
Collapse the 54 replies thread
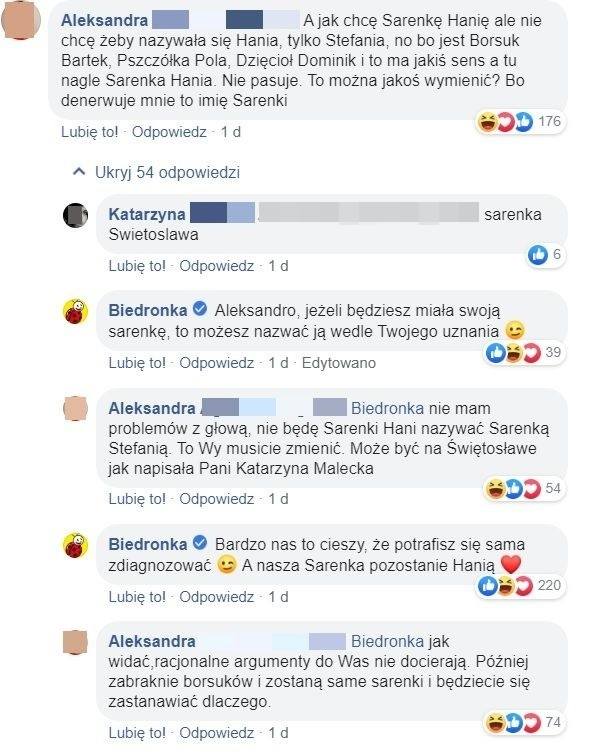(x=157, y=172)
